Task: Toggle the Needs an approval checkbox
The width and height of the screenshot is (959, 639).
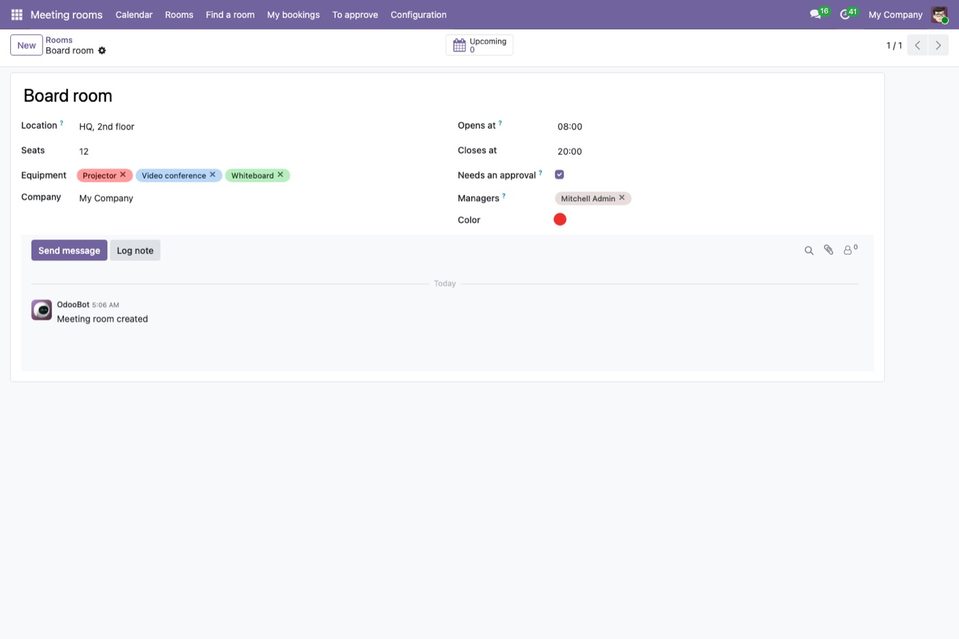Action: (559, 175)
